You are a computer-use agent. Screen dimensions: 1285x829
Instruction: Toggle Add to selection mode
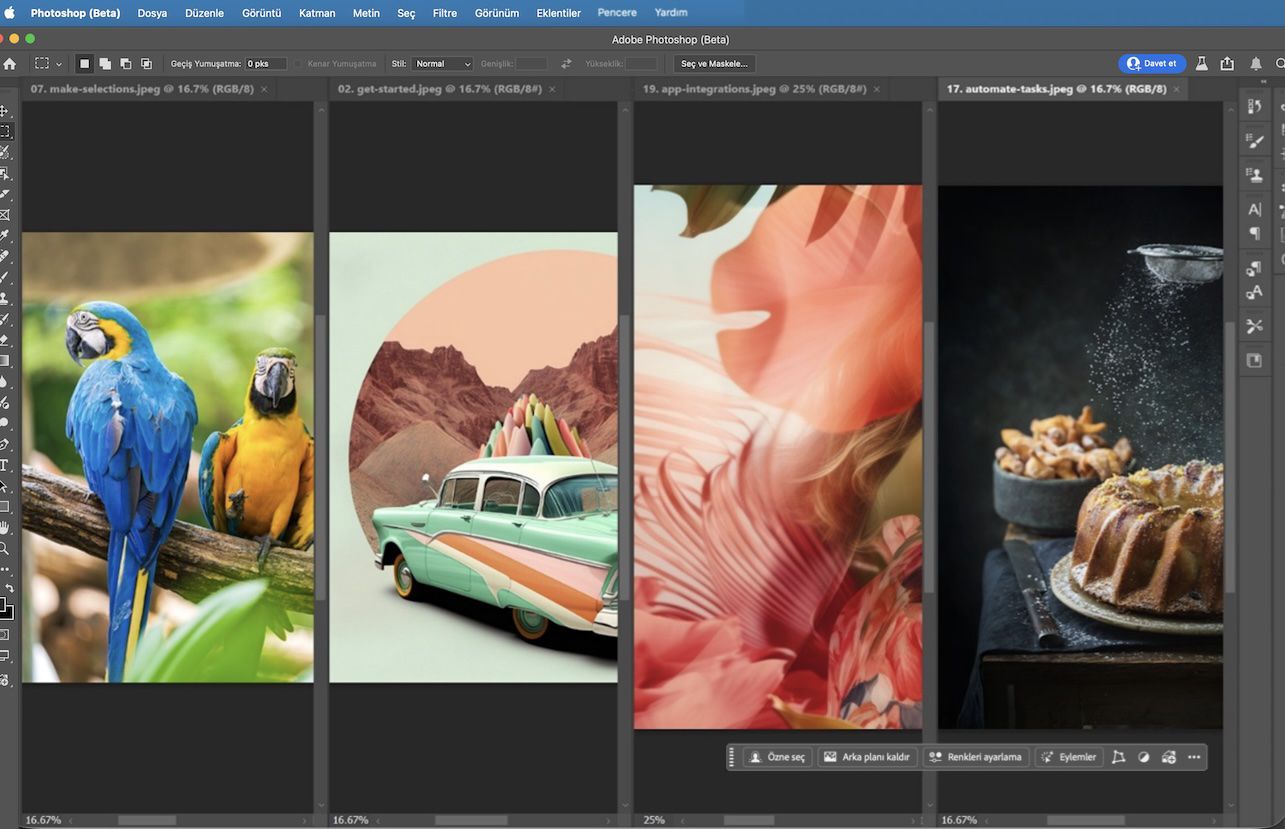pyautogui.click(x=104, y=63)
